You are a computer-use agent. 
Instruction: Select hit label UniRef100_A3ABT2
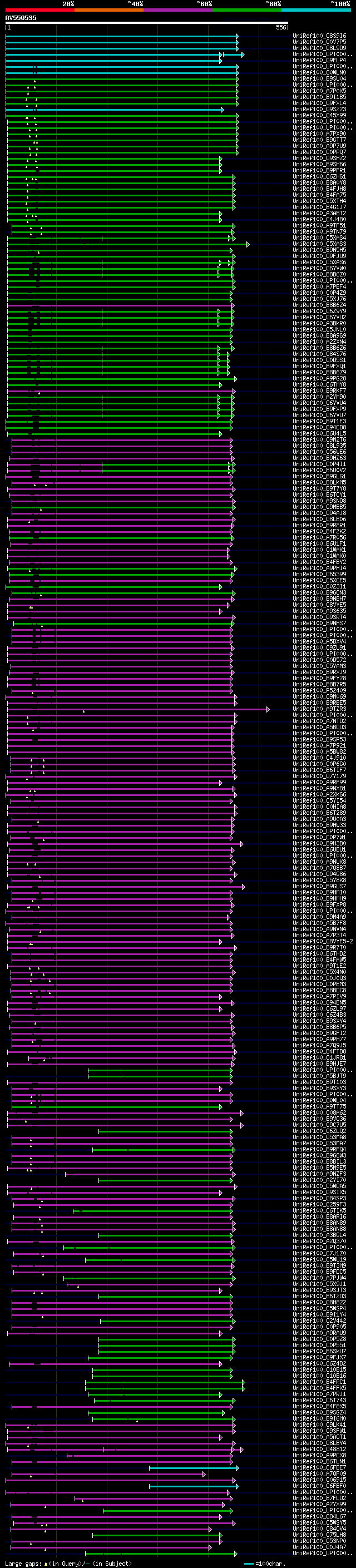tap(319, 213)
